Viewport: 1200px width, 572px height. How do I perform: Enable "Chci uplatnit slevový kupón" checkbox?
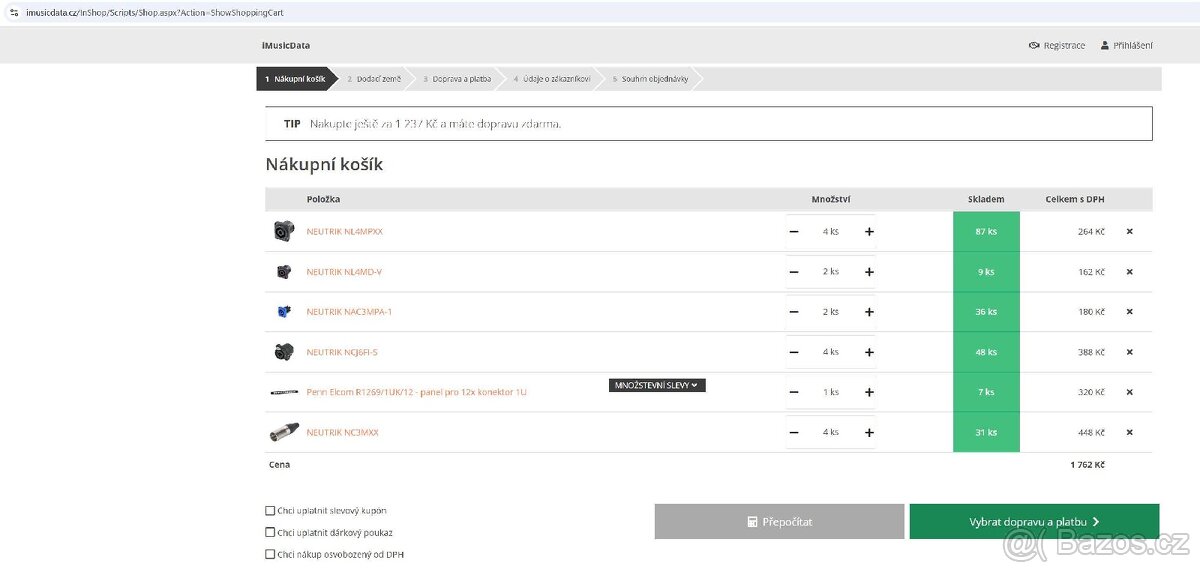270,511
